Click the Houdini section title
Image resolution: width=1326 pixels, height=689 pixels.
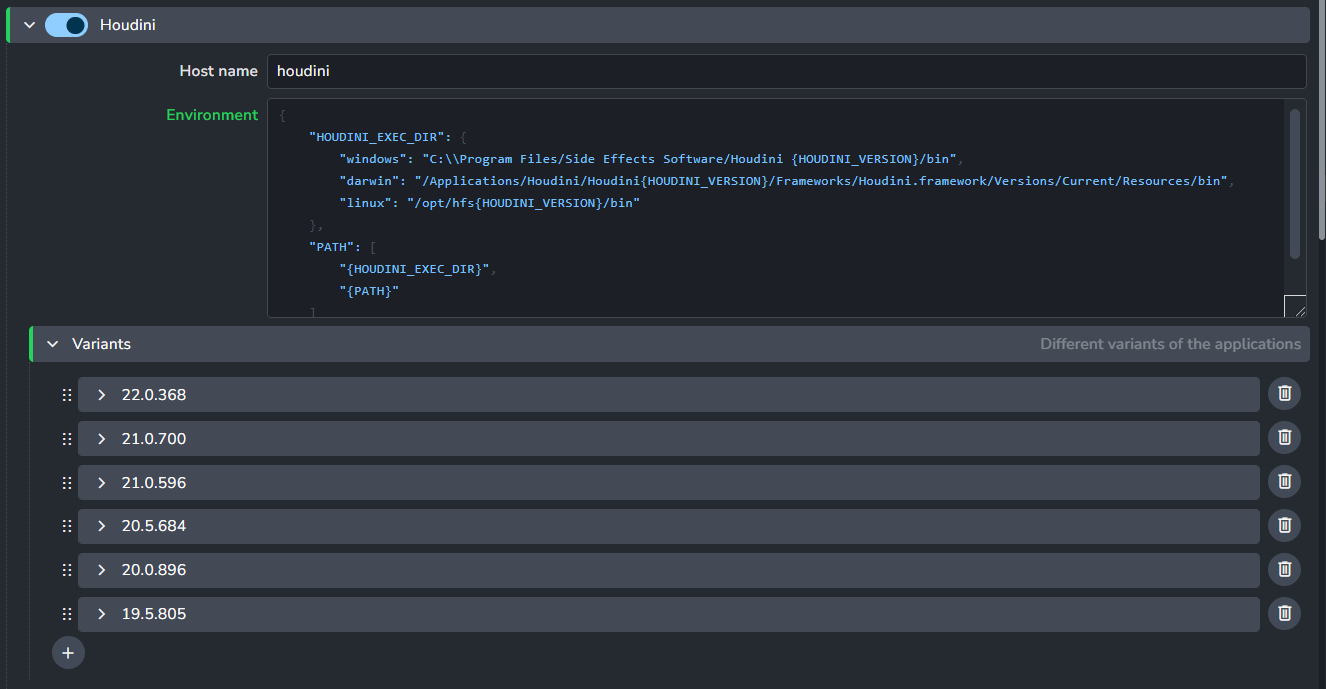128,25
